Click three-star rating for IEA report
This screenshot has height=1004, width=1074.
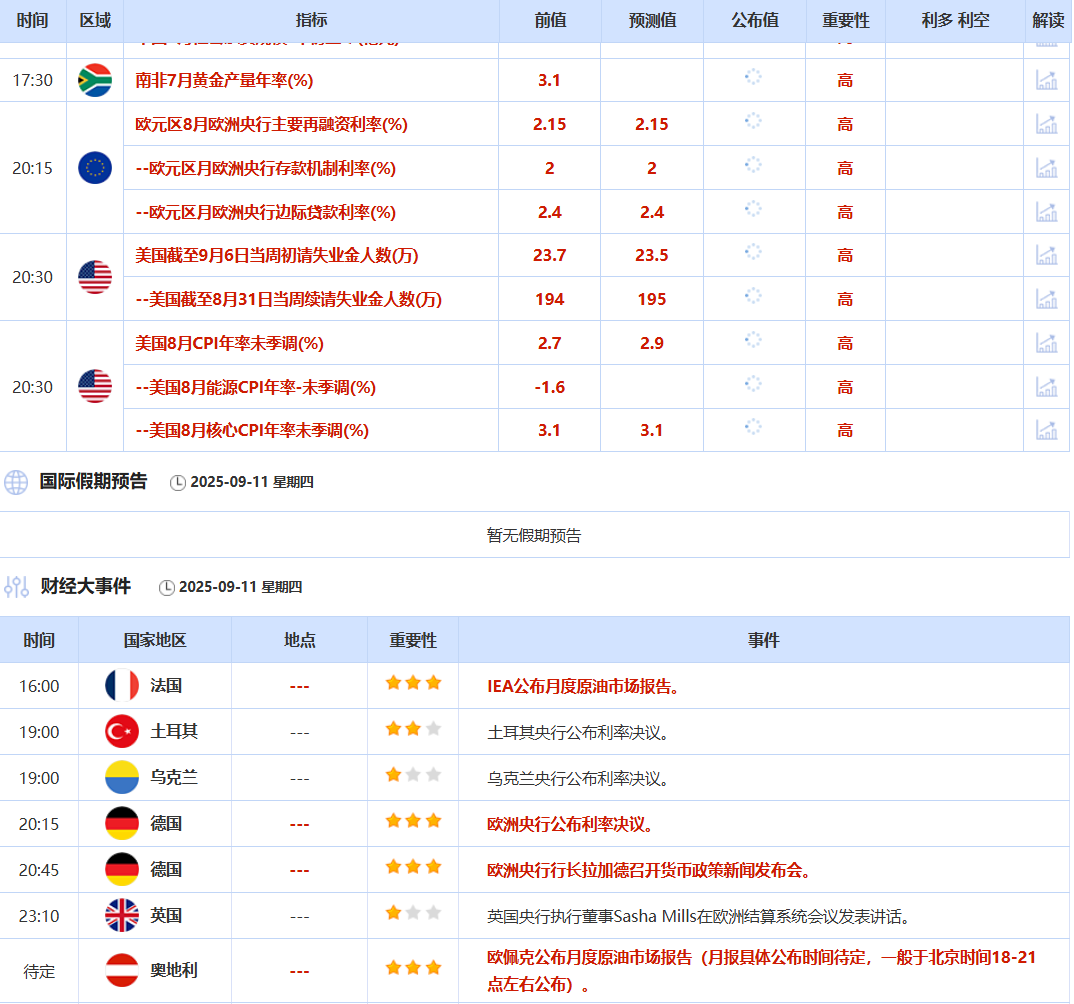click(413, 683)
